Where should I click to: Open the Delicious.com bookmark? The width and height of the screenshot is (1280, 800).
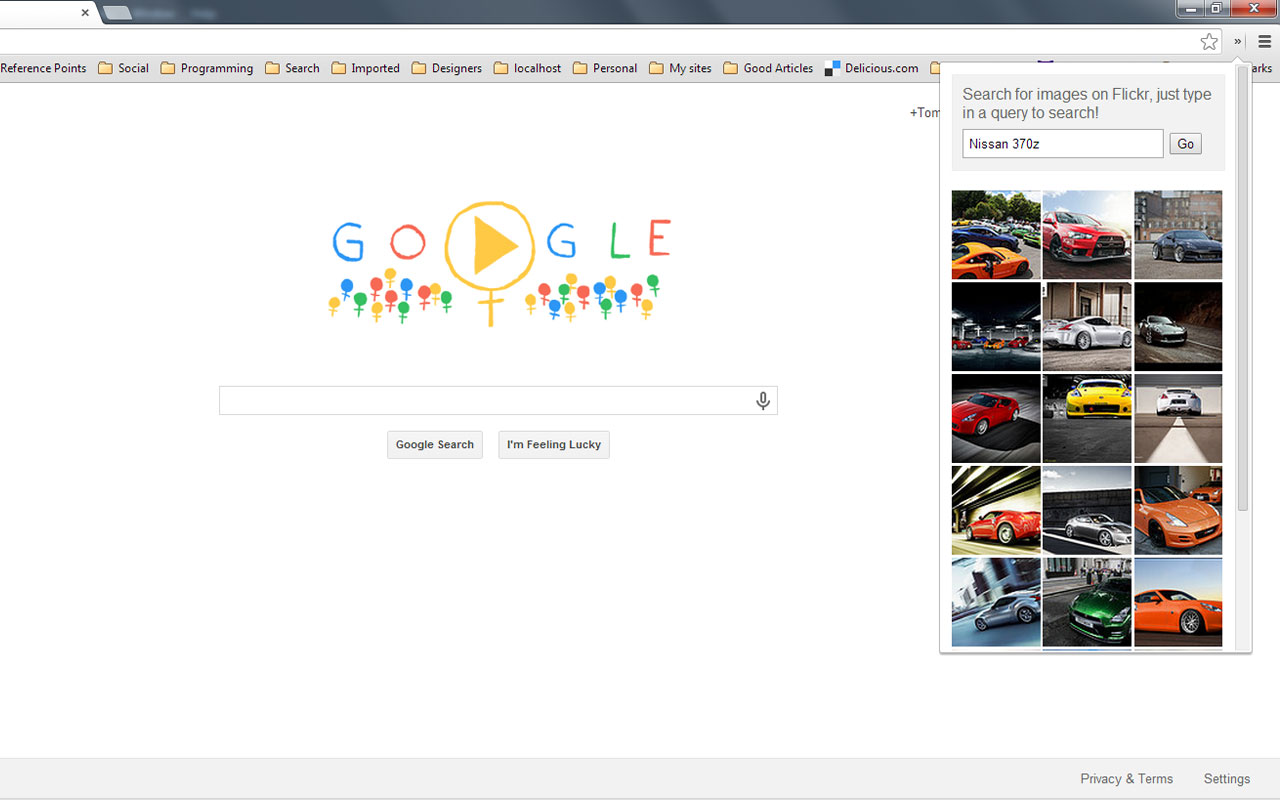(x=871, y=68)
